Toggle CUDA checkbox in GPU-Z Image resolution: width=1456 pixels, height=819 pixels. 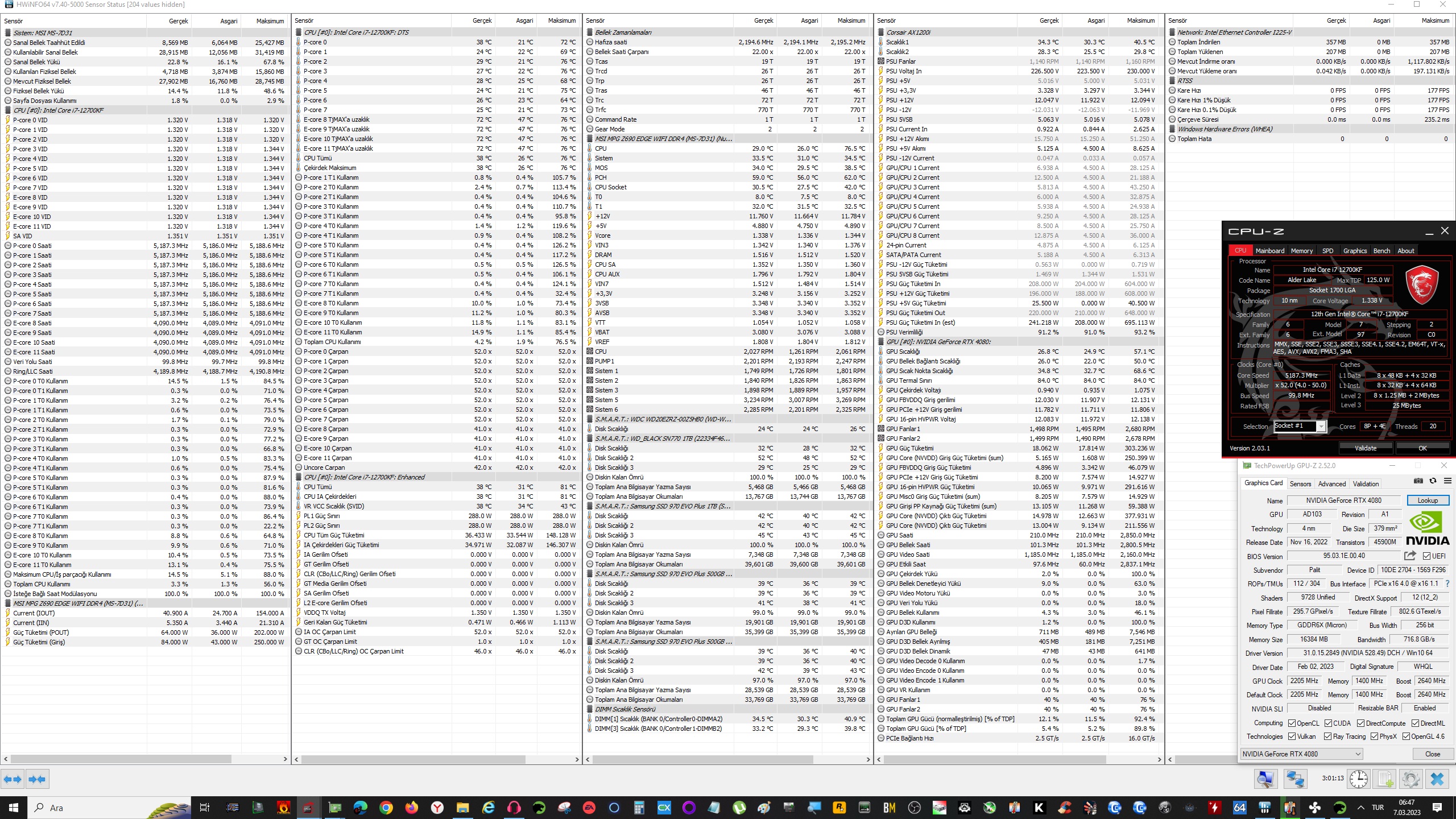(1328, 723)
